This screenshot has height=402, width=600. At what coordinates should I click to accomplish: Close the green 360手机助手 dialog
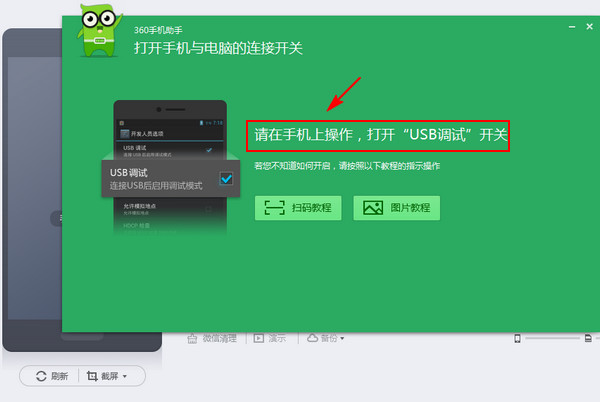[x=589, y=26]
